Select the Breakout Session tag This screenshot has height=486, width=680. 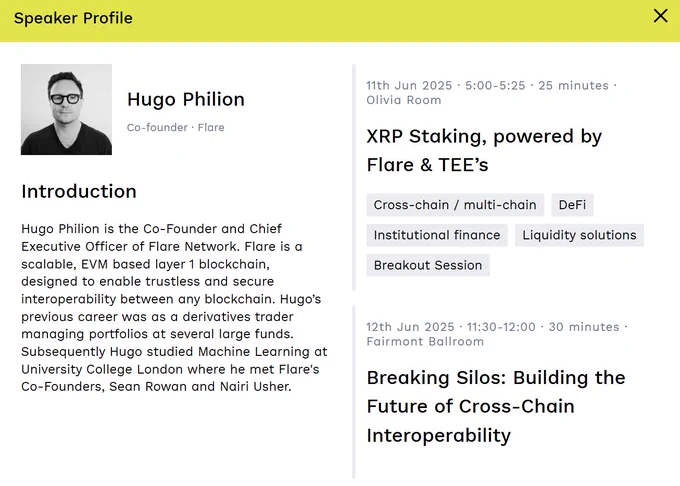click(x=428, y=265)
